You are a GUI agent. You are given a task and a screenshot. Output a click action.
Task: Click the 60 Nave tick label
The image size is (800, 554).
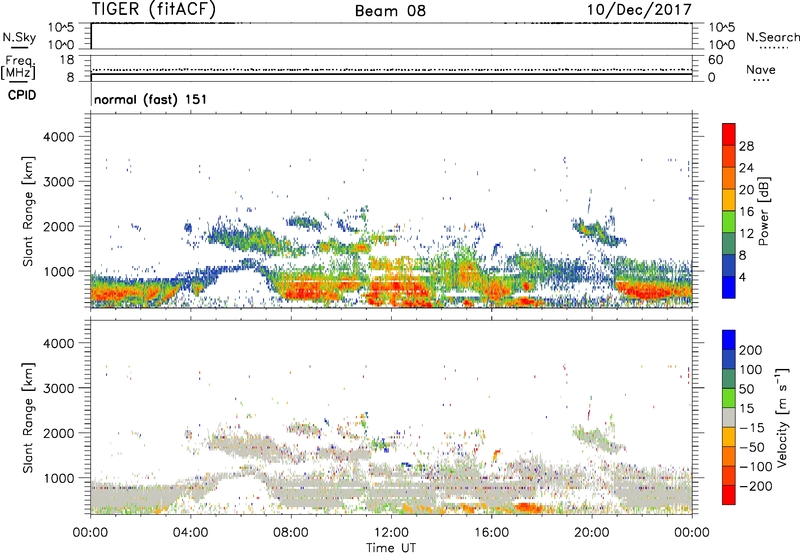715,60
